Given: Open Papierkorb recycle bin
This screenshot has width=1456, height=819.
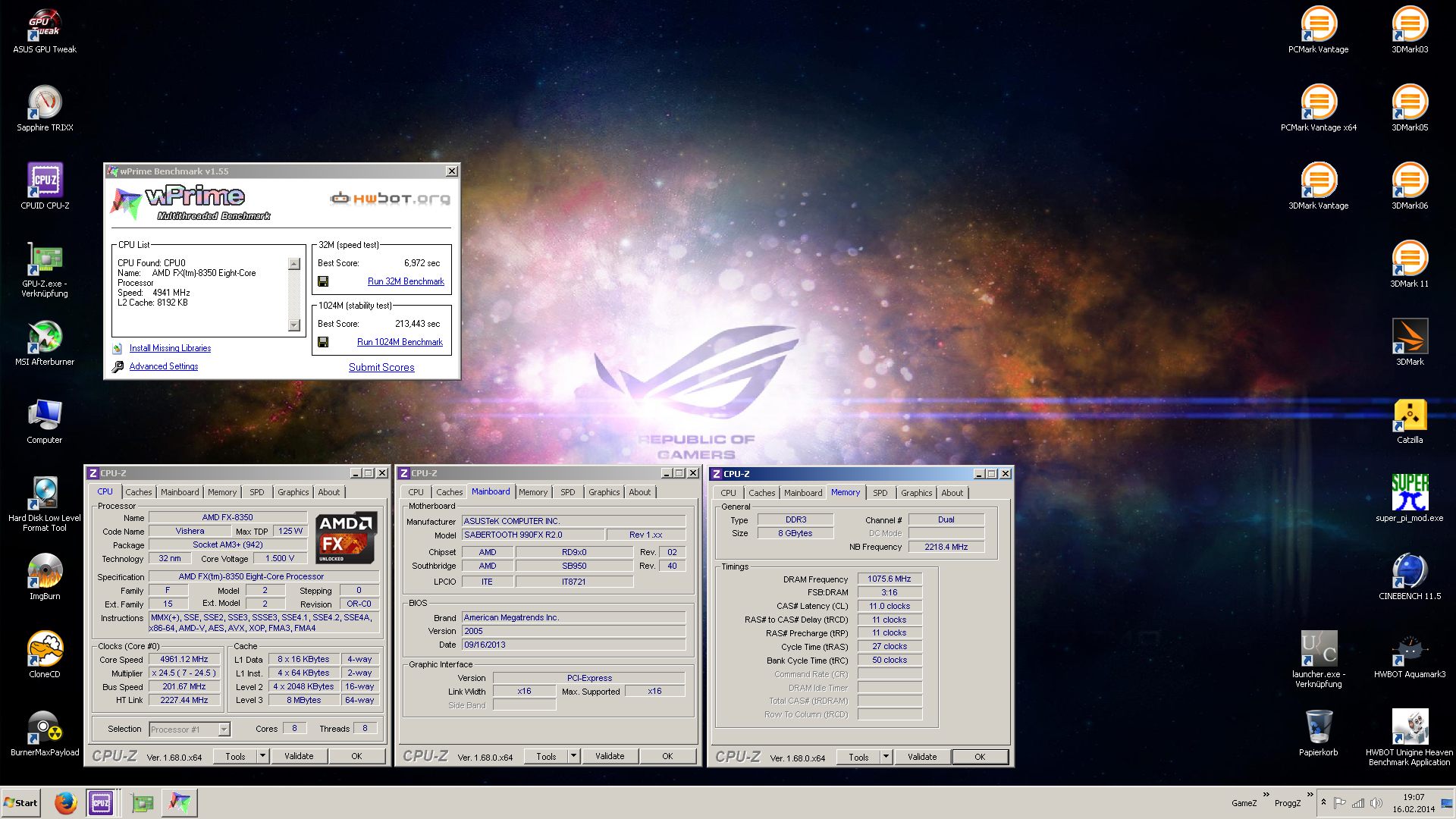Looking at the screenshot, I should [1319, 733].
